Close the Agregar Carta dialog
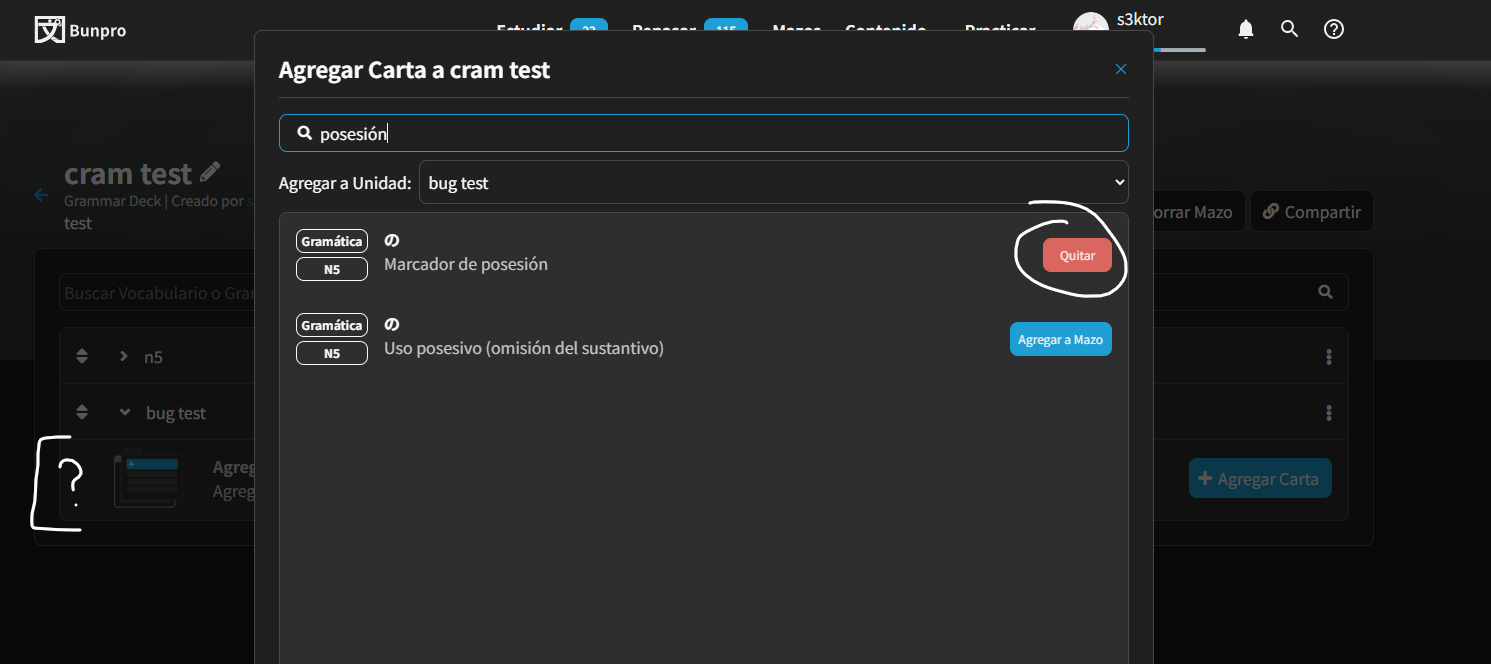Image resolution: width=1491 pixels, height=664 pixels. tap(1120, 69)
